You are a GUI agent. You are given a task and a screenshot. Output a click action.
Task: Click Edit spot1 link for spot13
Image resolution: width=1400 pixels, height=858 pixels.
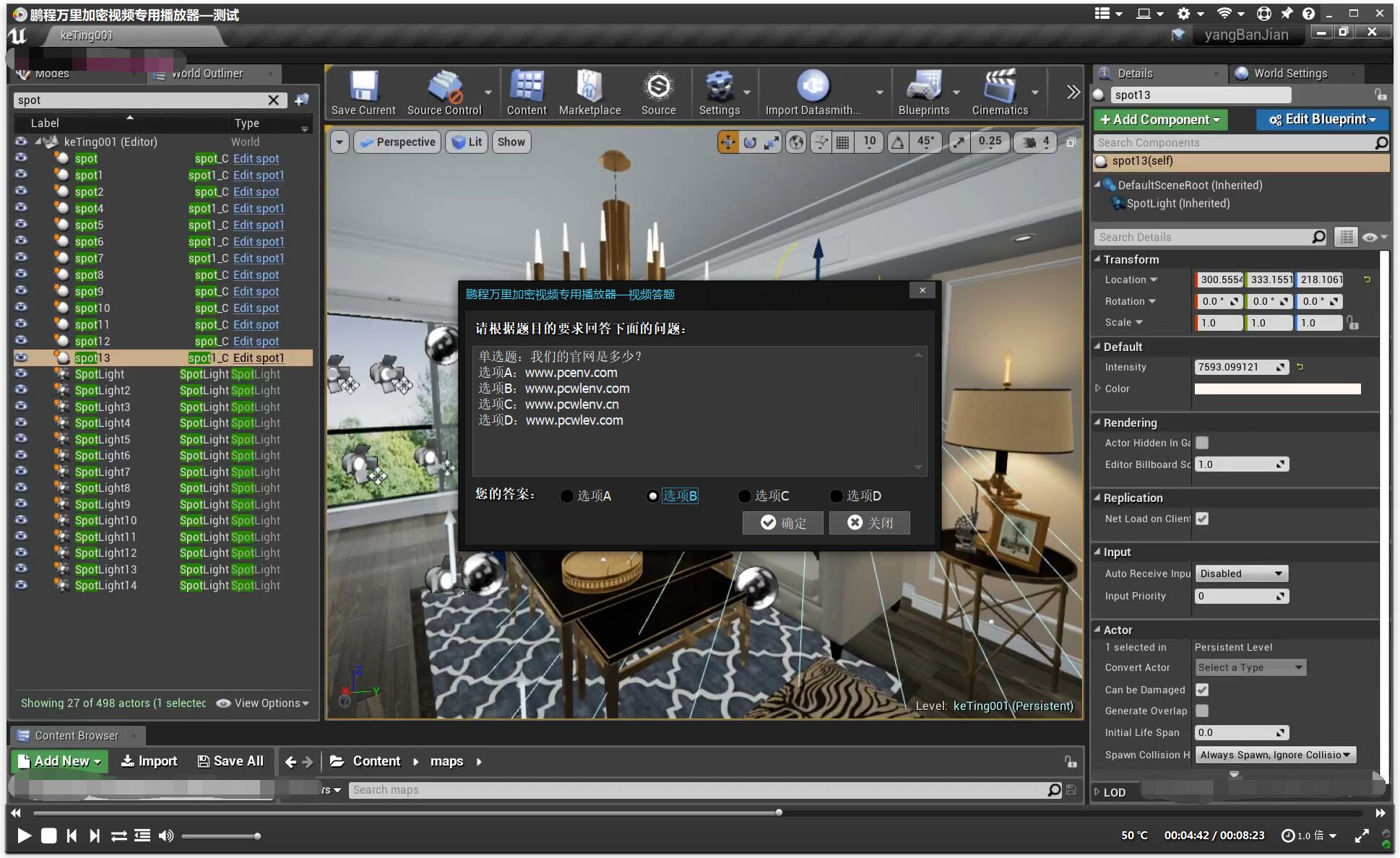coord(259,357)
